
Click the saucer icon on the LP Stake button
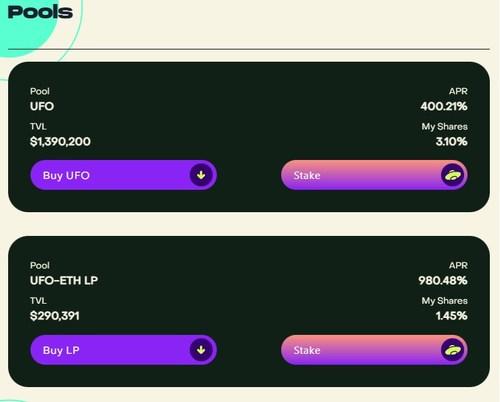click(452, 350)
